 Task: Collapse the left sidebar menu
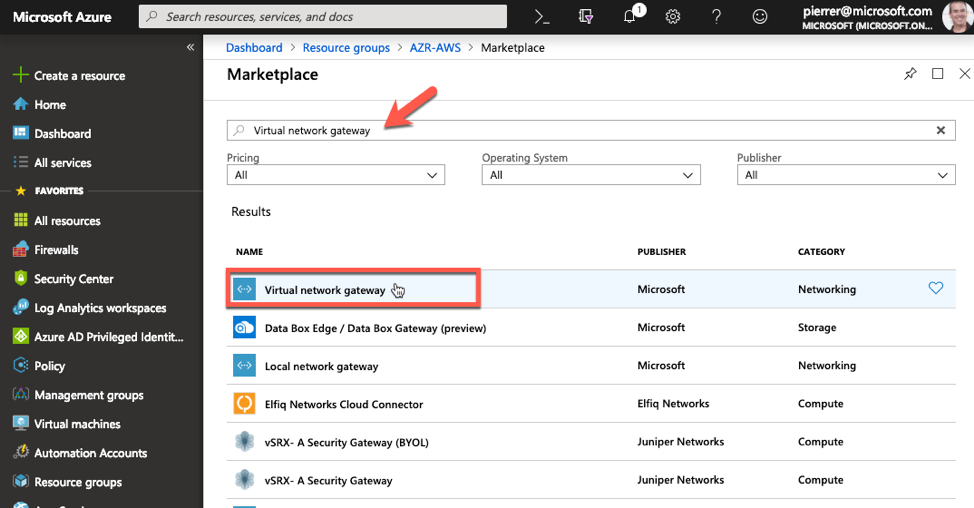[x=190, y=47]
